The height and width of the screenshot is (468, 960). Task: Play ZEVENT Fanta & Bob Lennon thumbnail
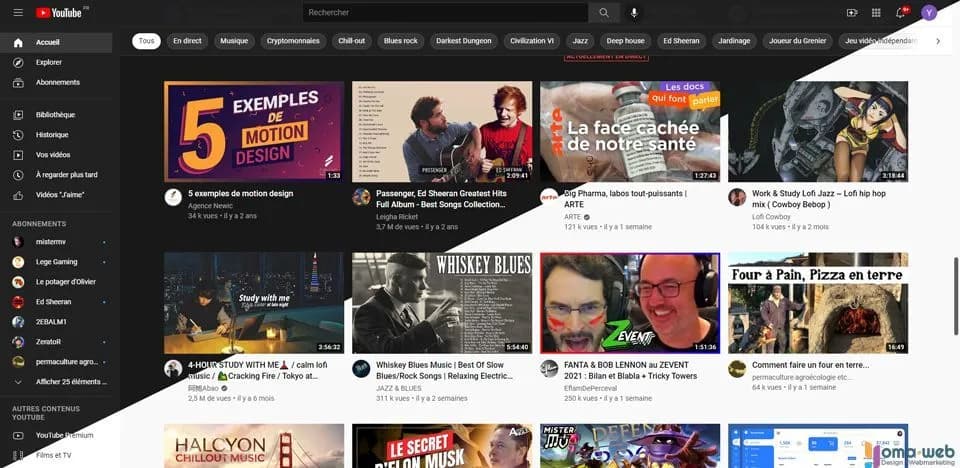point(630,303)
